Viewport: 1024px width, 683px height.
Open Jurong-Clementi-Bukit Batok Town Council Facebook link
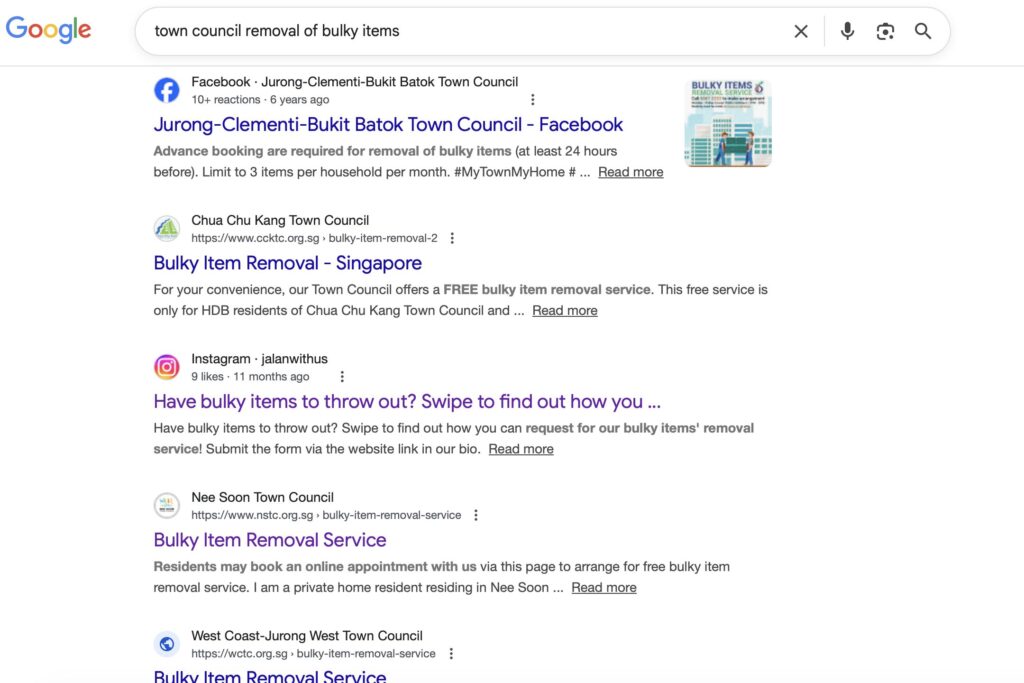coord(388,125)
